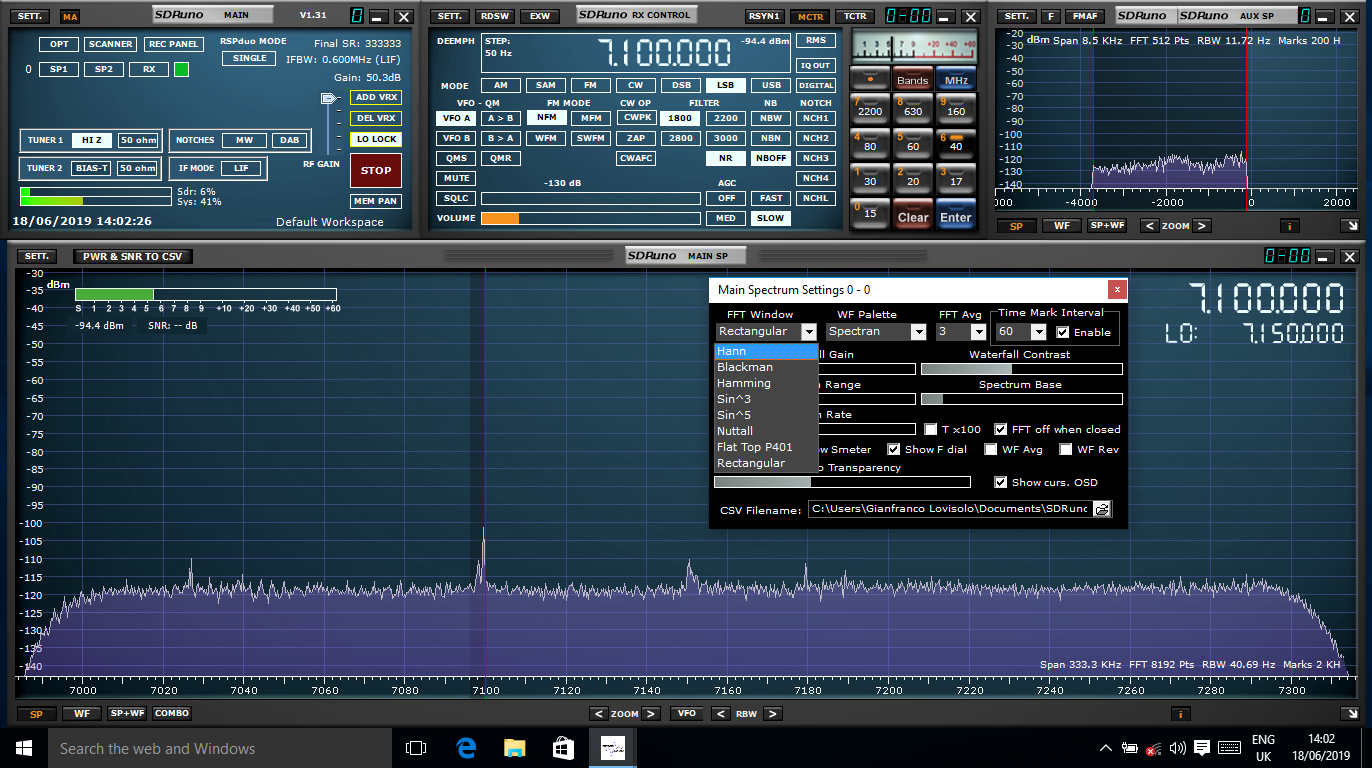Choose Hann from the FFT Window list
This screenshot has height=768, width=1372.
click(x=766, y=351)
